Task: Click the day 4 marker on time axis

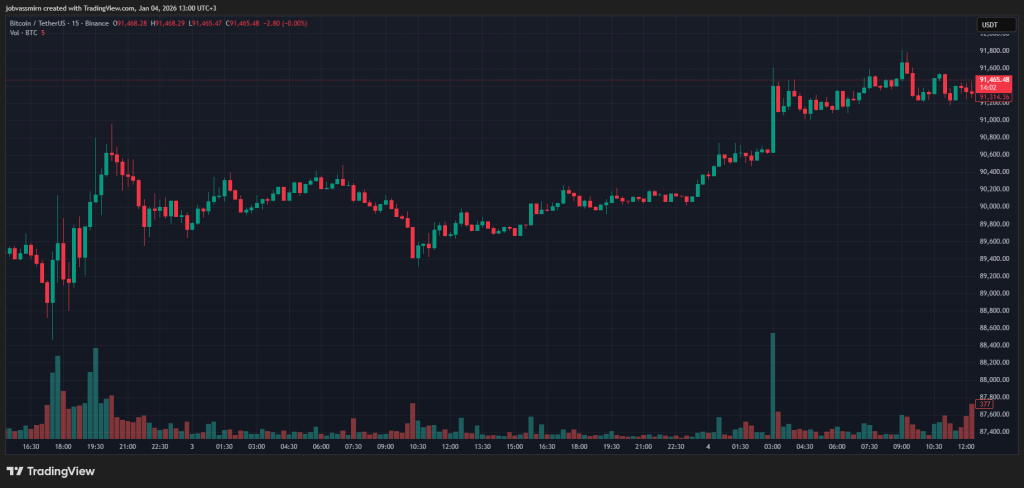Action: click(709, 446)
